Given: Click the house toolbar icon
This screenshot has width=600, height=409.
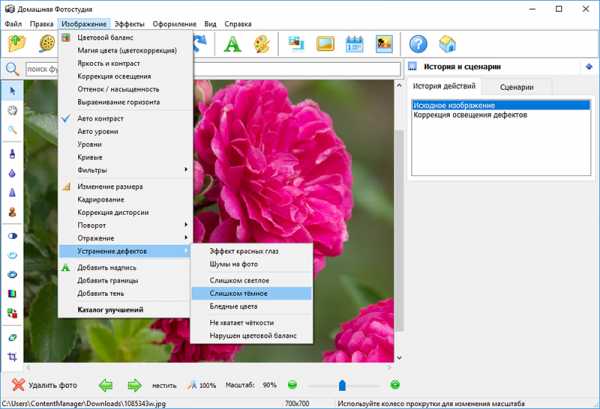Looking at the screenshot, I should [x=447, y=44].
